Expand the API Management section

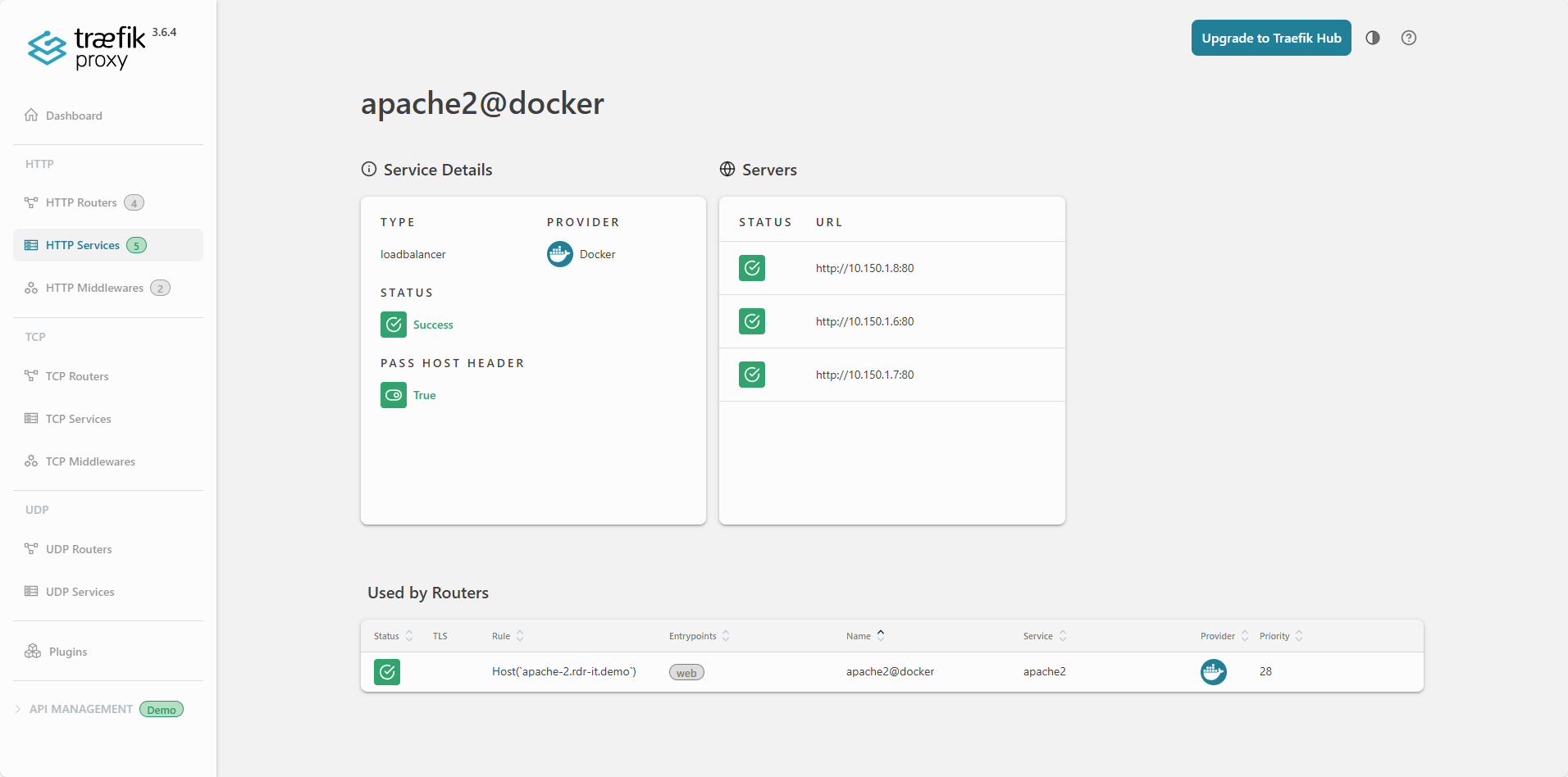pos(80,709)
